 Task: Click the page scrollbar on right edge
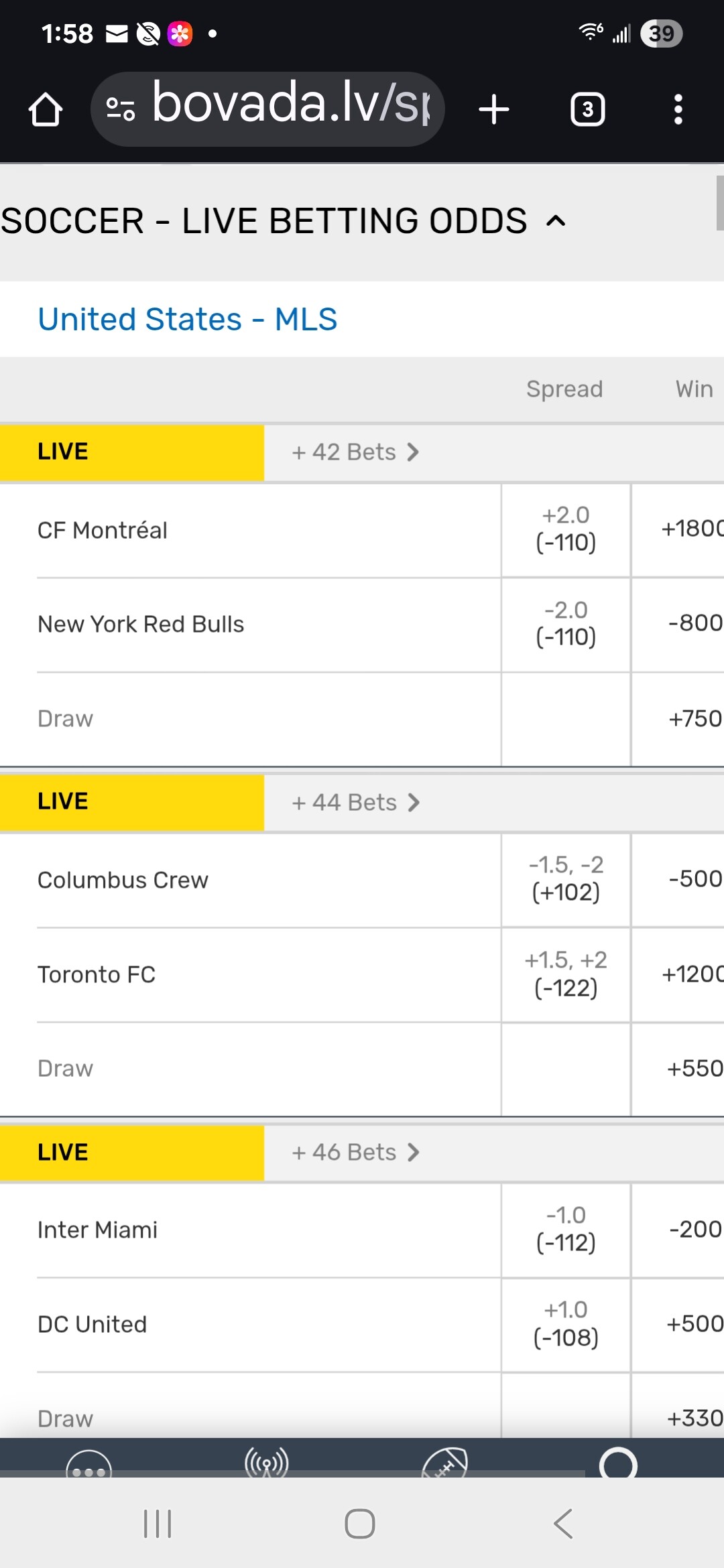(x=719, y=202)
